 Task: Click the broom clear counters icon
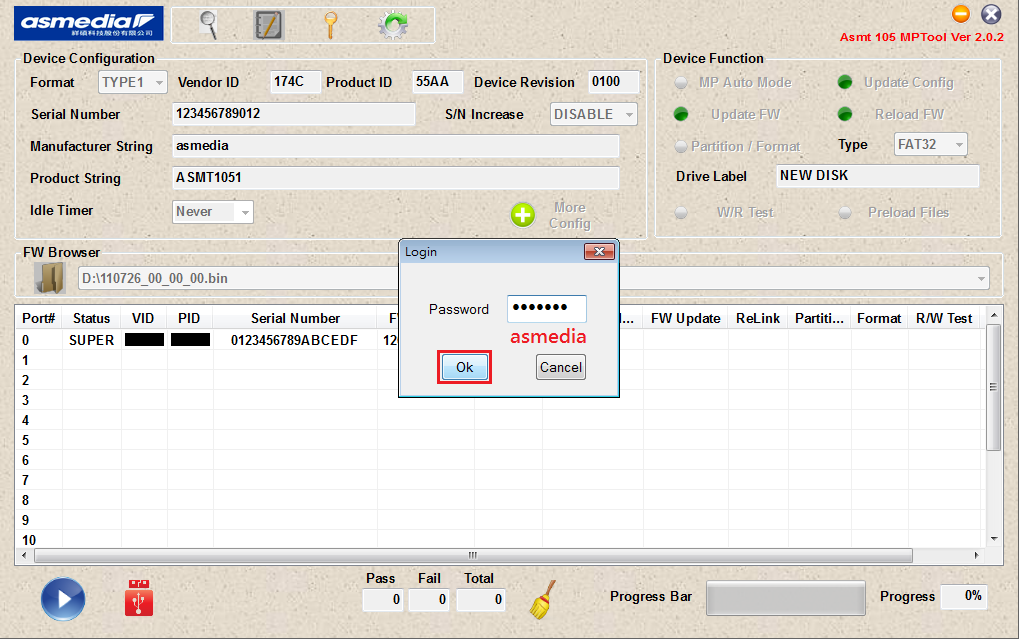(543, 599)
